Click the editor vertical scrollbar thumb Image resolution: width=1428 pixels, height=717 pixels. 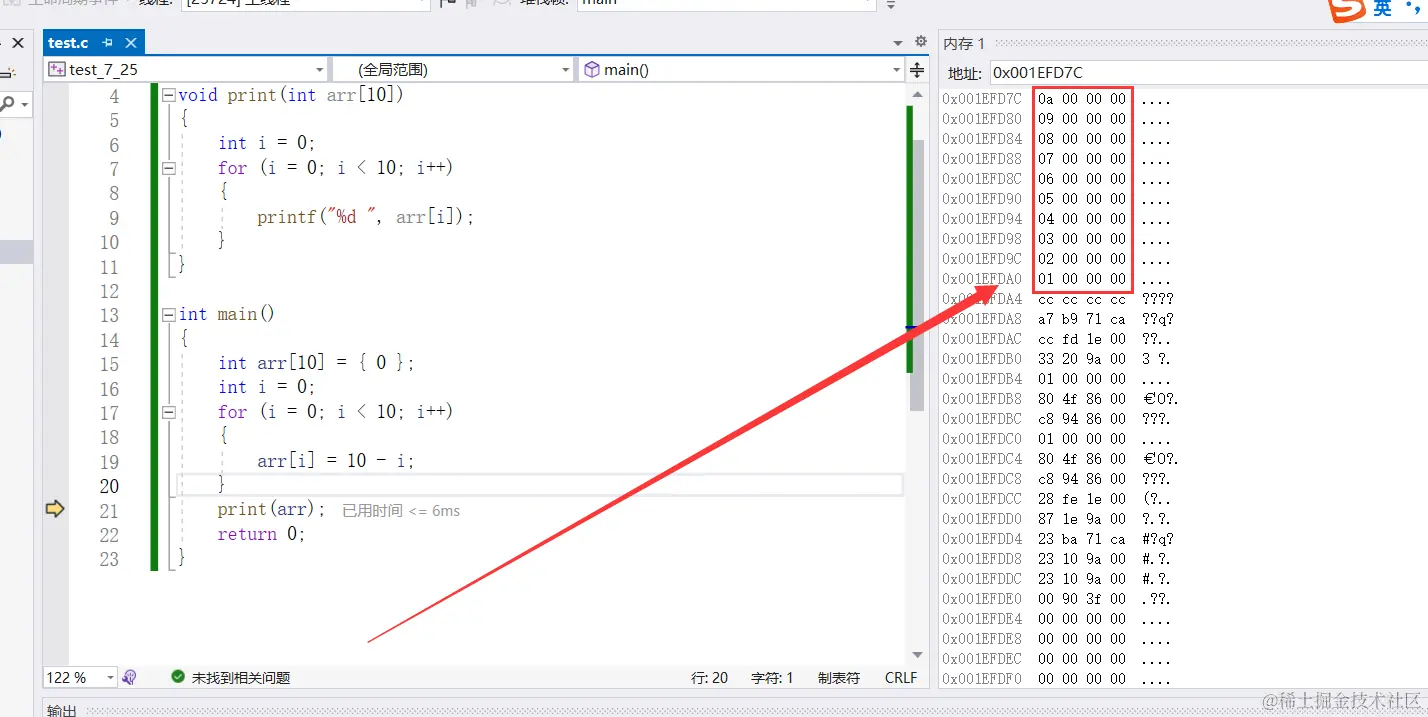tap(917, 275)
